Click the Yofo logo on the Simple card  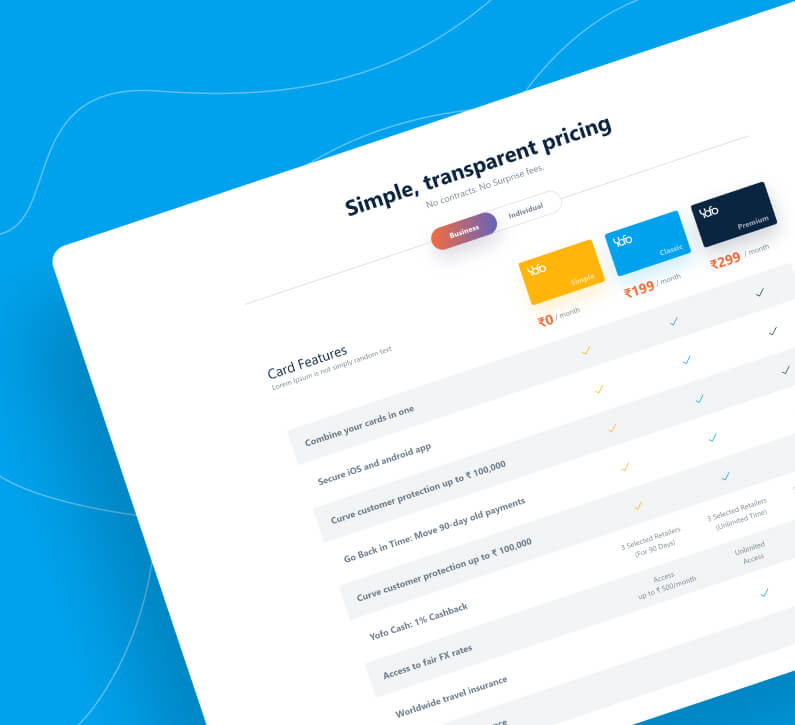pos(536,269)
